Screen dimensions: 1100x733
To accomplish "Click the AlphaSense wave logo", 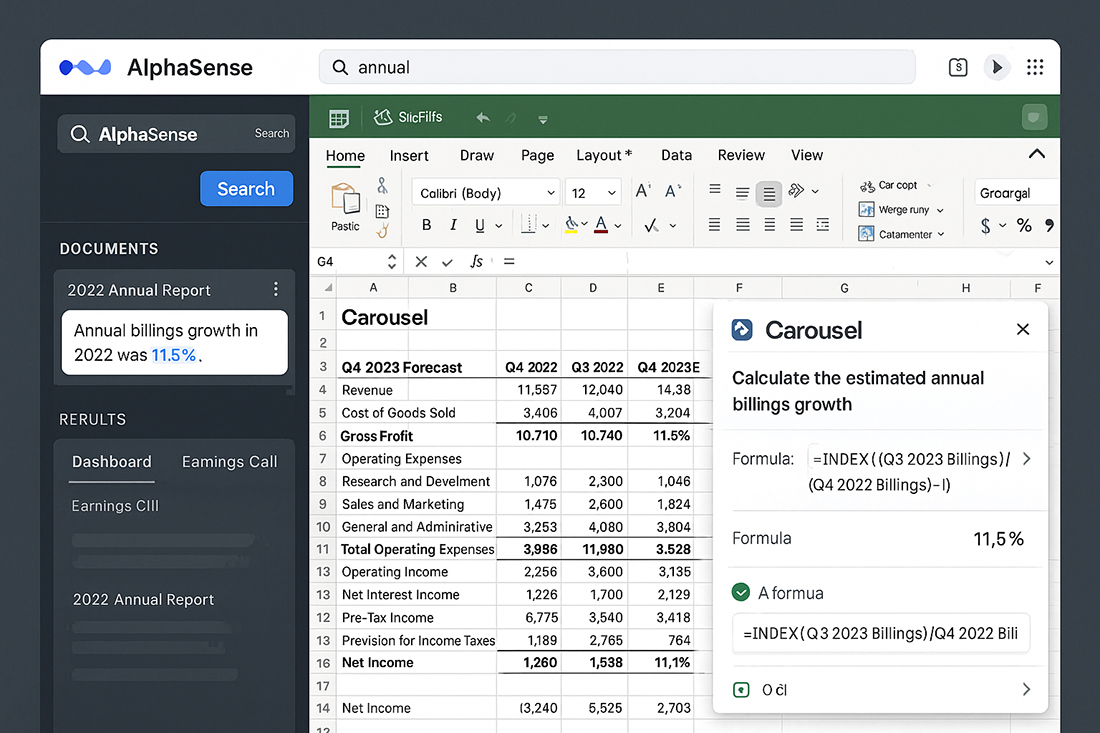I will [85, 67].
